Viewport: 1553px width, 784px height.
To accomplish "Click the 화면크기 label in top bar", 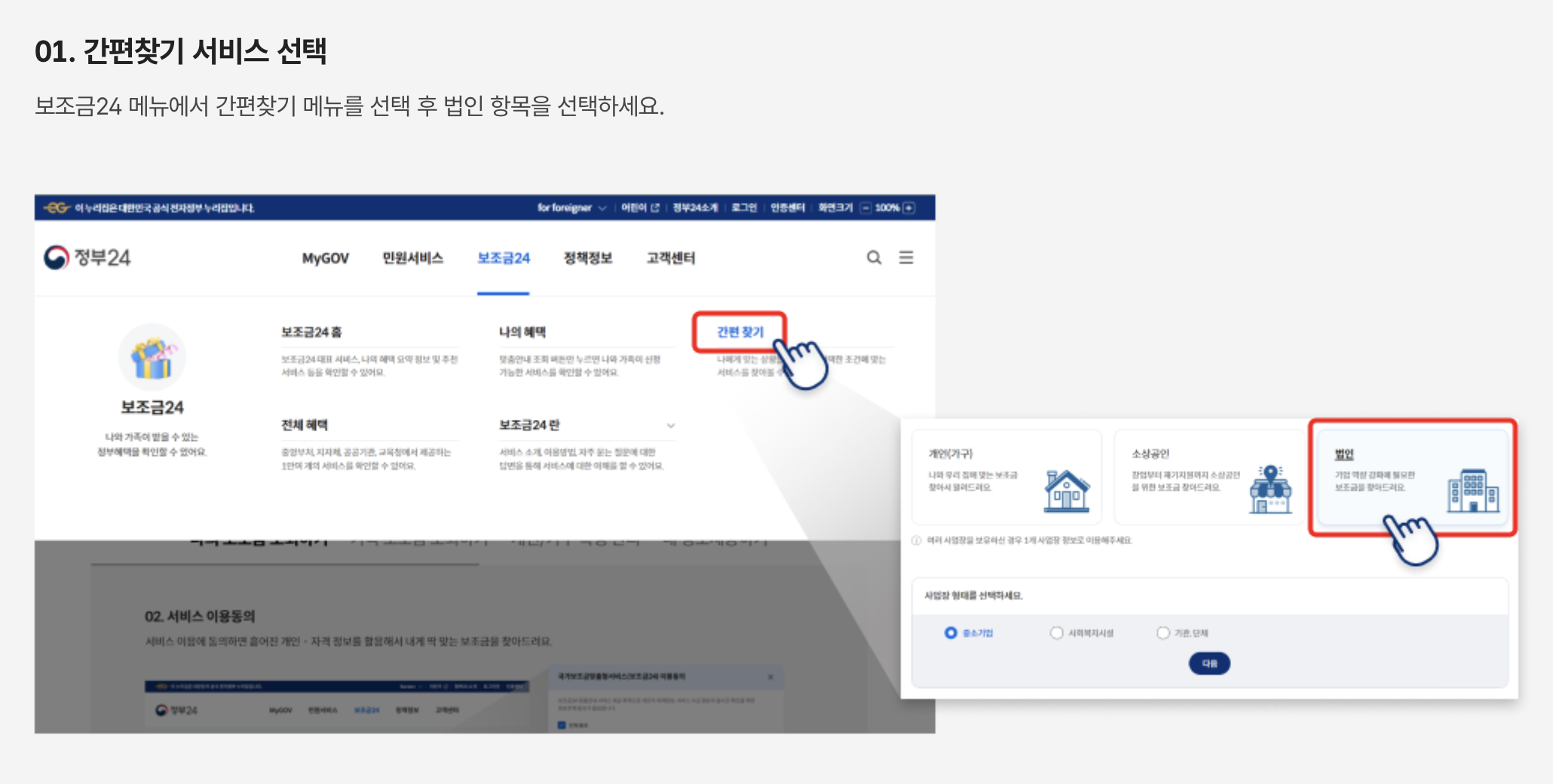I will pos(835,208).
